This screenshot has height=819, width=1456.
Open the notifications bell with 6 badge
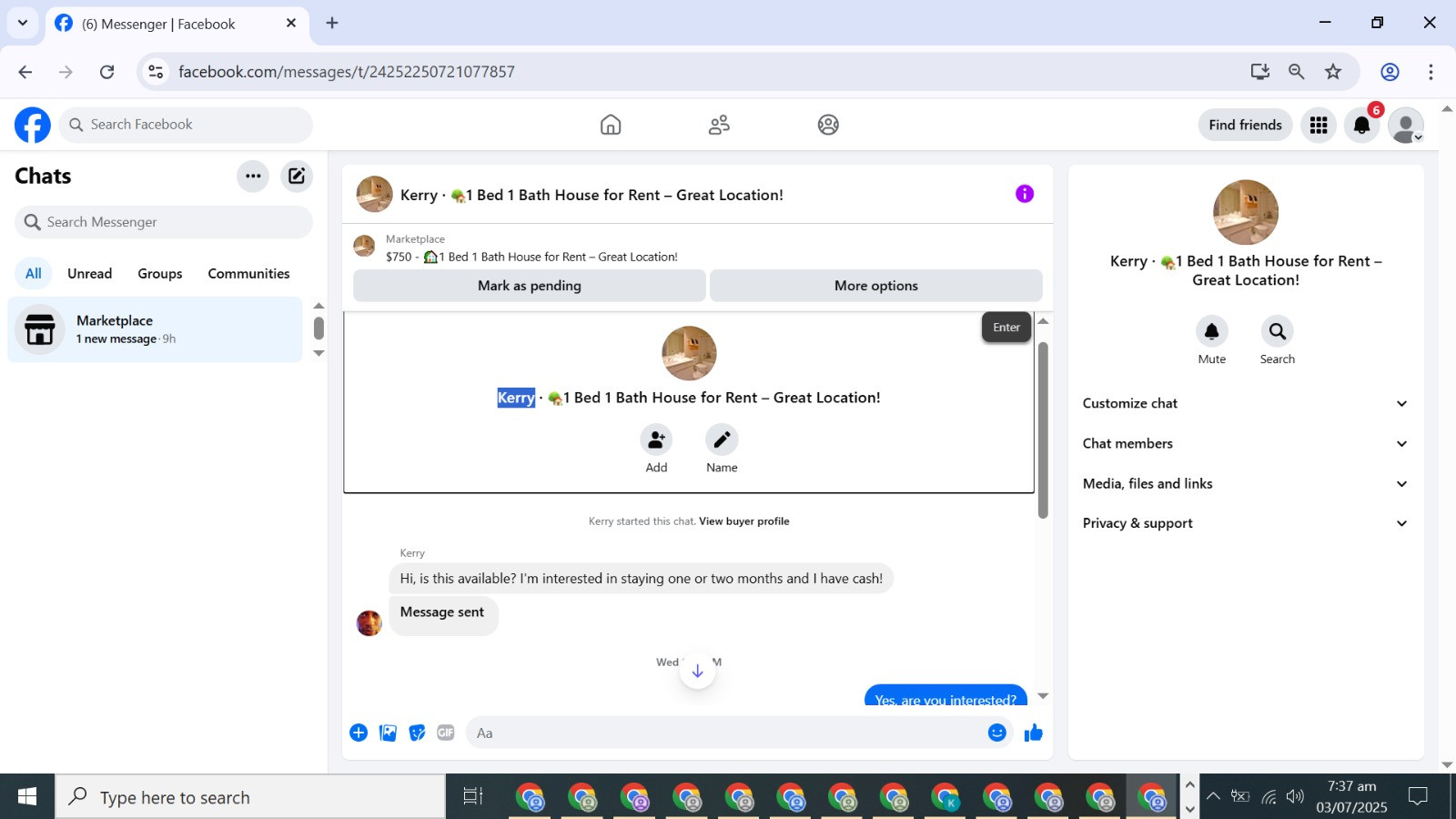[1362, 125]
